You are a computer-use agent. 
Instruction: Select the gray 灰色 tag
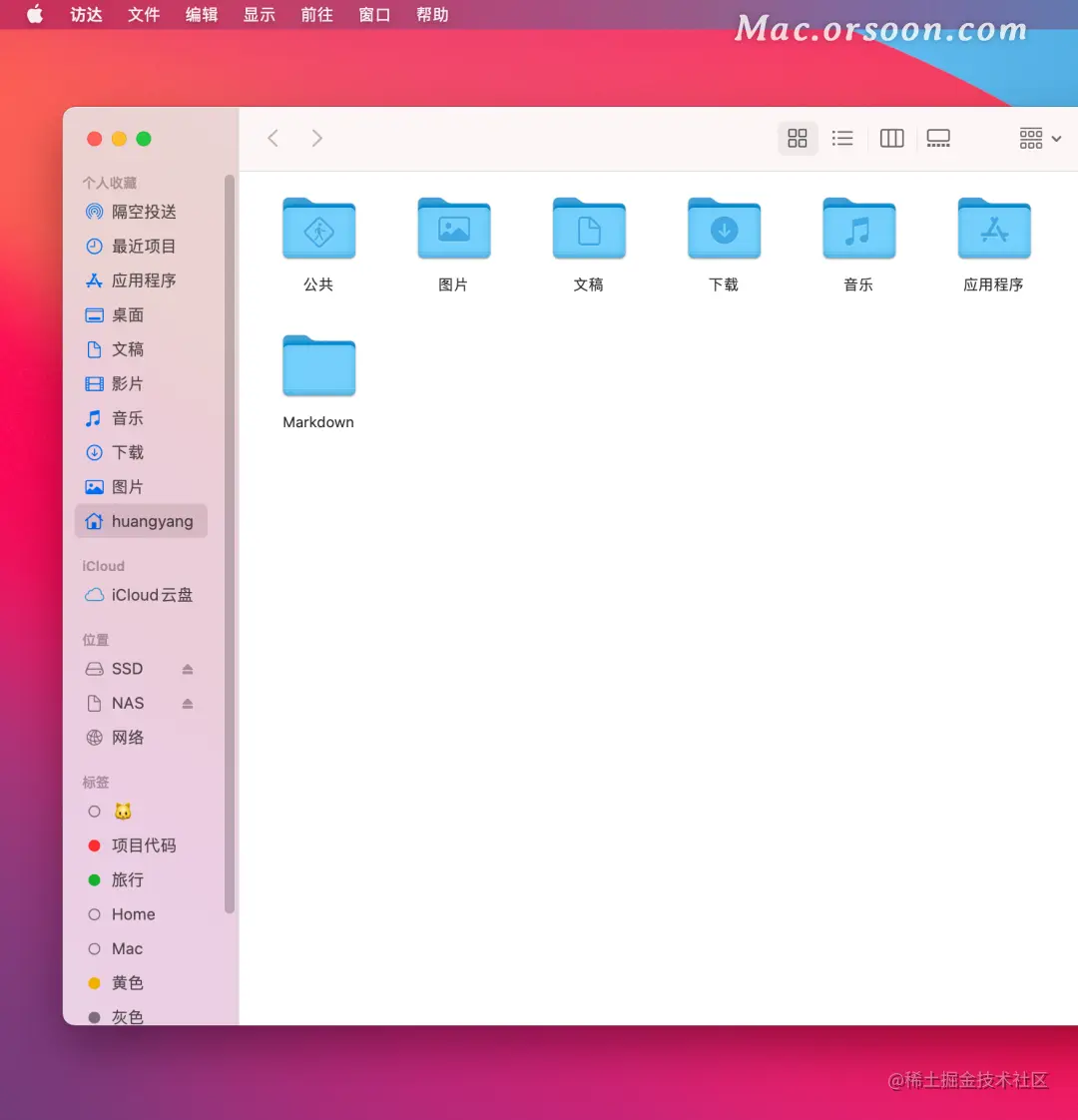[142, 1015]
